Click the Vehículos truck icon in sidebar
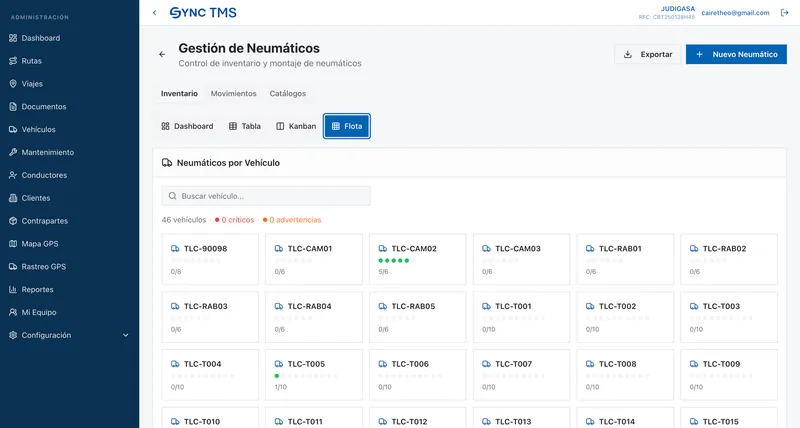Viewport: 800px width, 428px height. [x=13, y=130]
